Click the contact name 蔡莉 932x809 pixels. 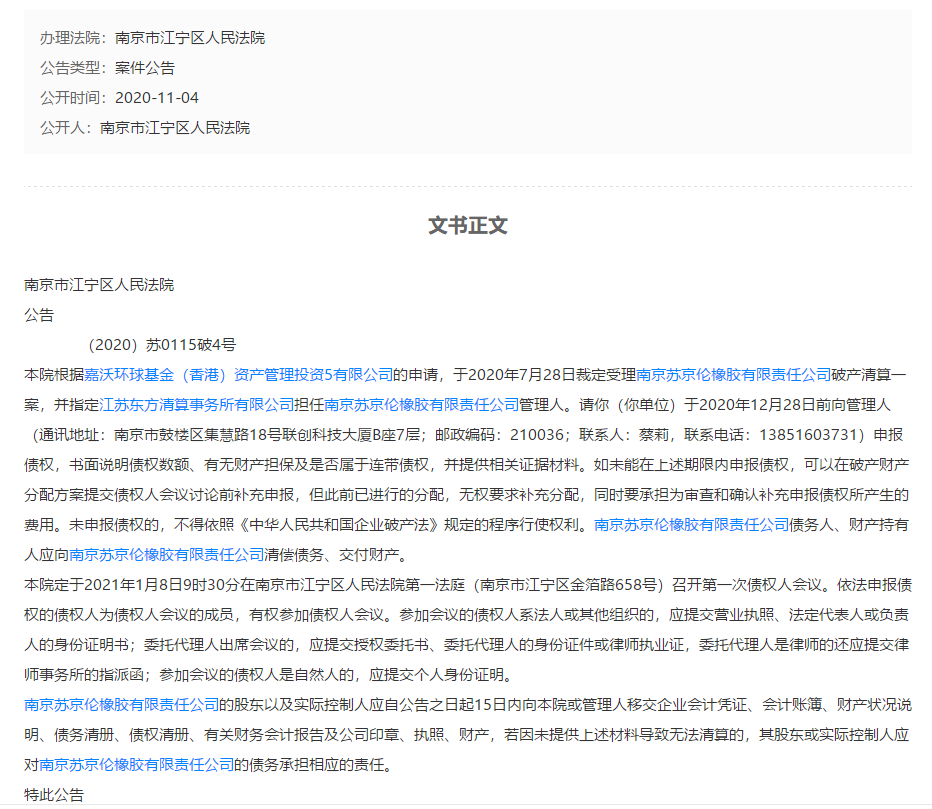[654, 435]
